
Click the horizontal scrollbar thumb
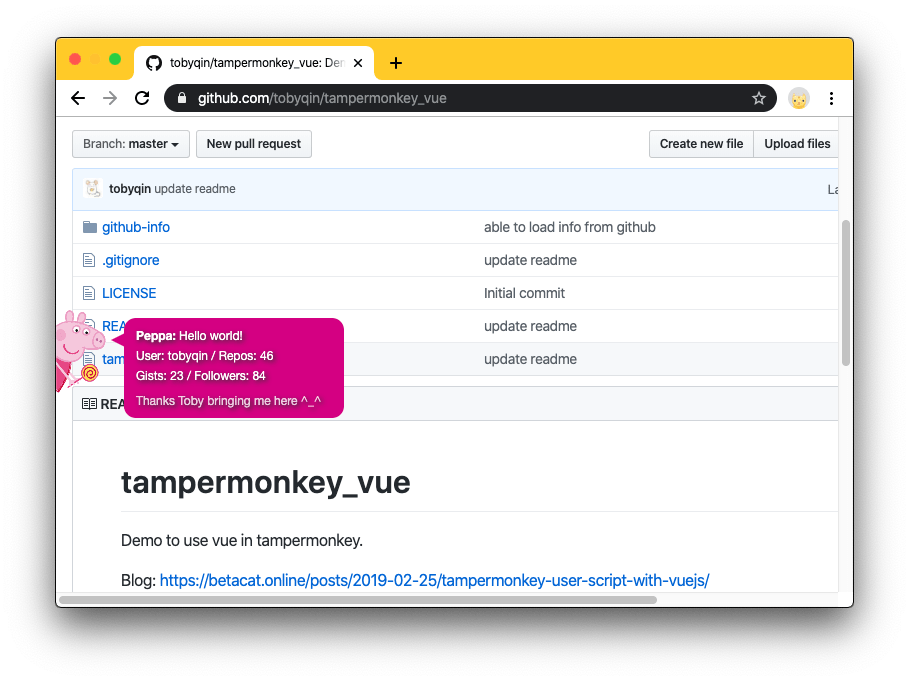[x=358, y=600]
